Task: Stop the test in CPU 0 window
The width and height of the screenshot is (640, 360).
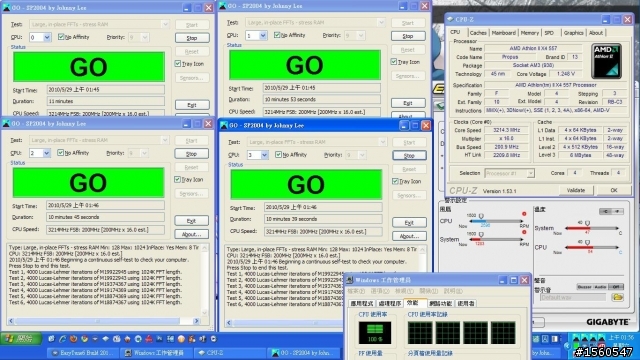Action: (192, 38)
